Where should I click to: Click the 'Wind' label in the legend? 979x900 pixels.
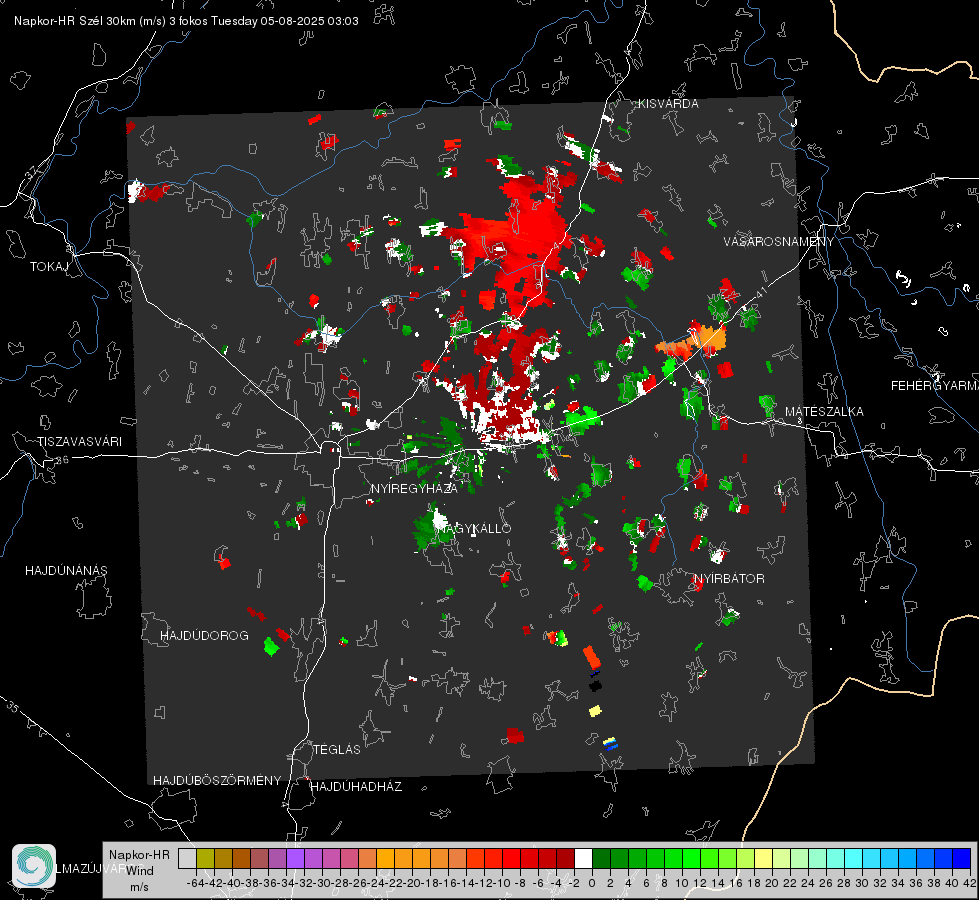pyautogui.click(x=139, y=870)
